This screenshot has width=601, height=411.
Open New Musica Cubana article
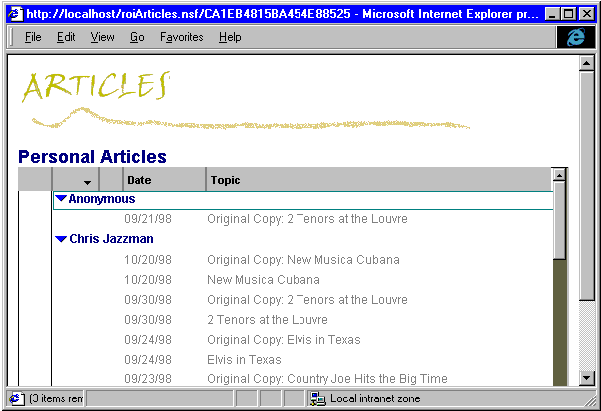tap(263, 280)
